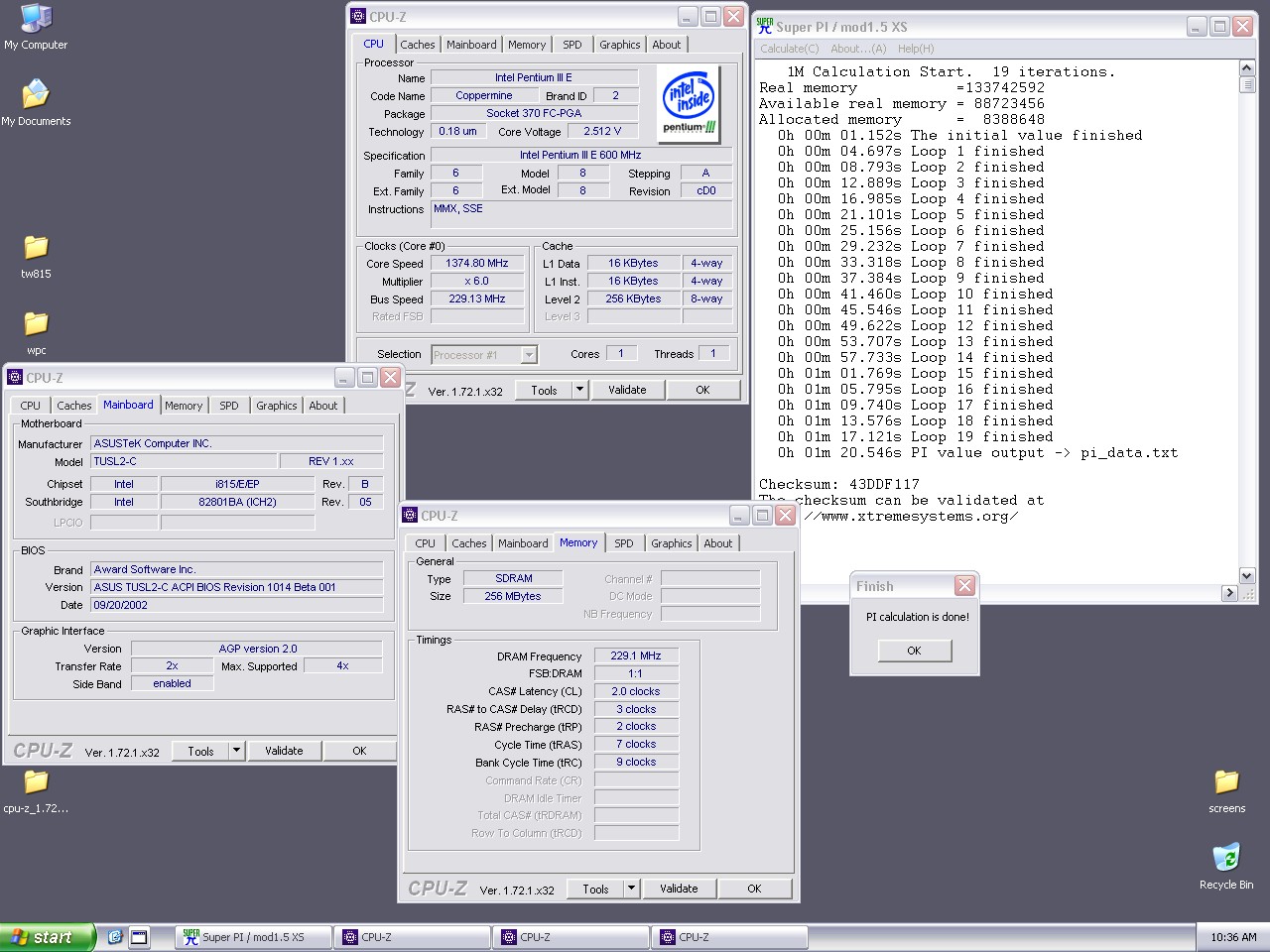Open Tools dropdown arrow in Memory window

click(x=632, y=889)
